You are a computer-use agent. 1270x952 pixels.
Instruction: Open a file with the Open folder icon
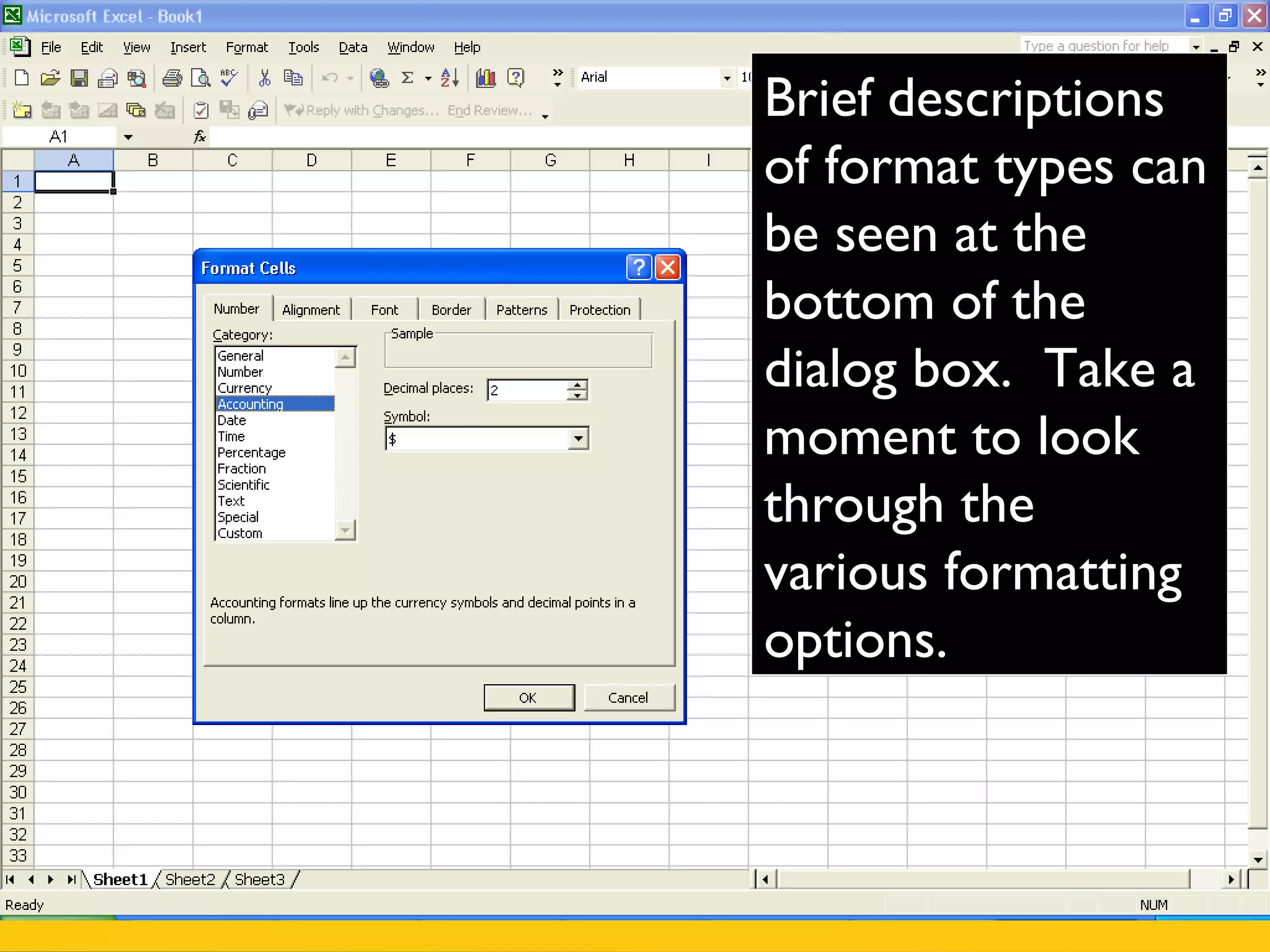[50, 77]
